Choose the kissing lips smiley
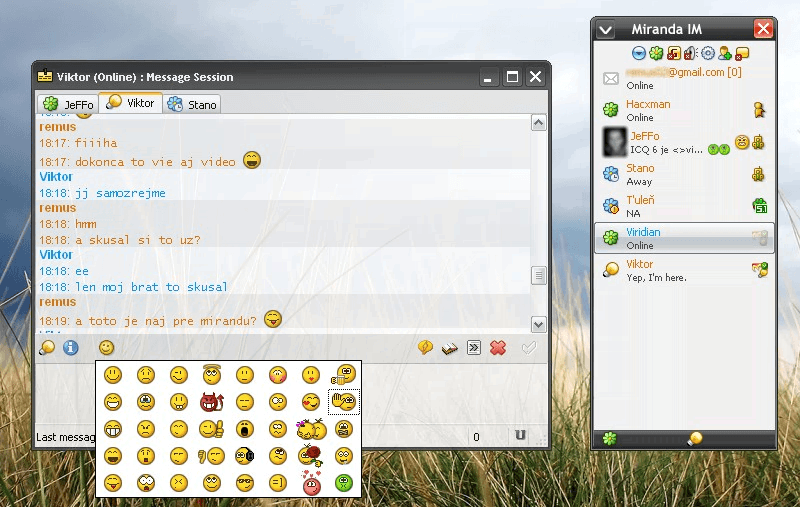The width and height of the screenshot is (800, 507). 311,375
